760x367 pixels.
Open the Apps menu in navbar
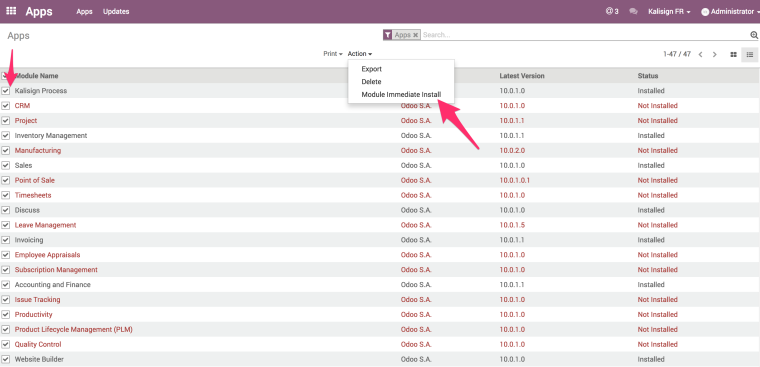tap(84, 12)
